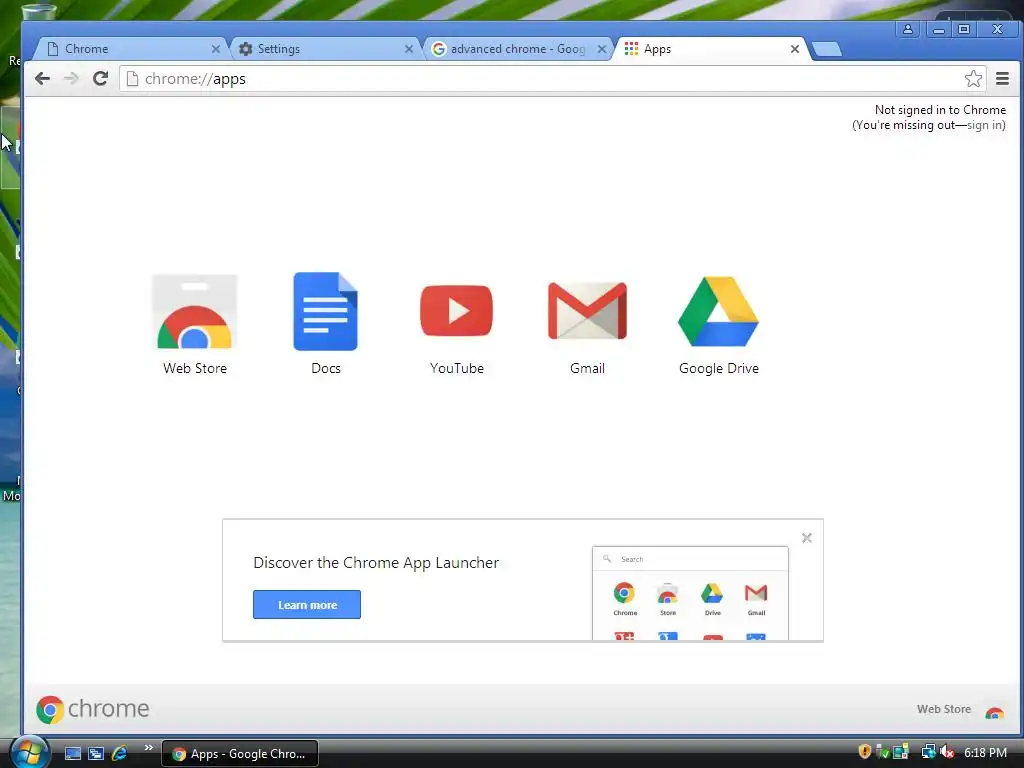Image resolution: width=1024 pixels, height=768 pixels.
Task: Click the forward navigation arrow
Action: 71,79
